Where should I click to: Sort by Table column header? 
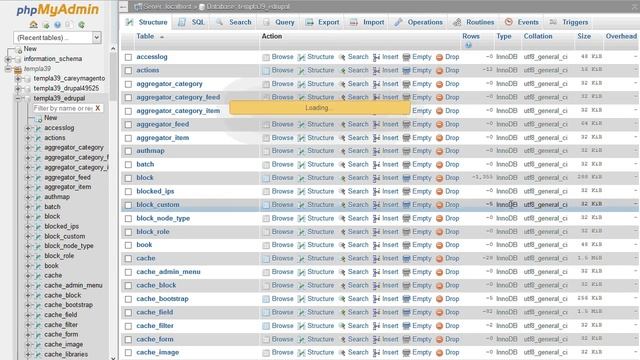click(x=145, y=36)
